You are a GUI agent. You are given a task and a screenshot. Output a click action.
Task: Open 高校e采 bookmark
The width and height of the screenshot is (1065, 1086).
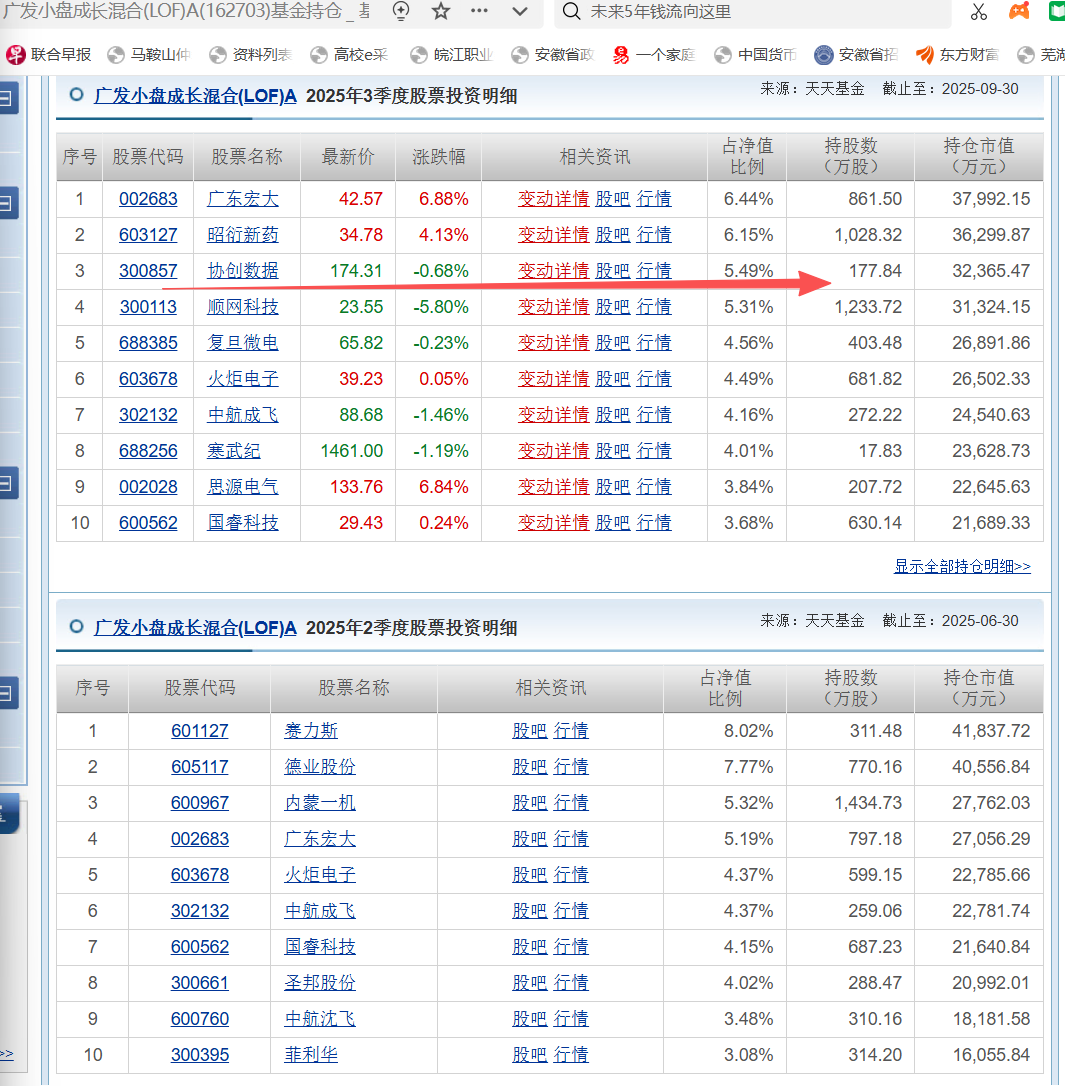click(x=350, y=55)
